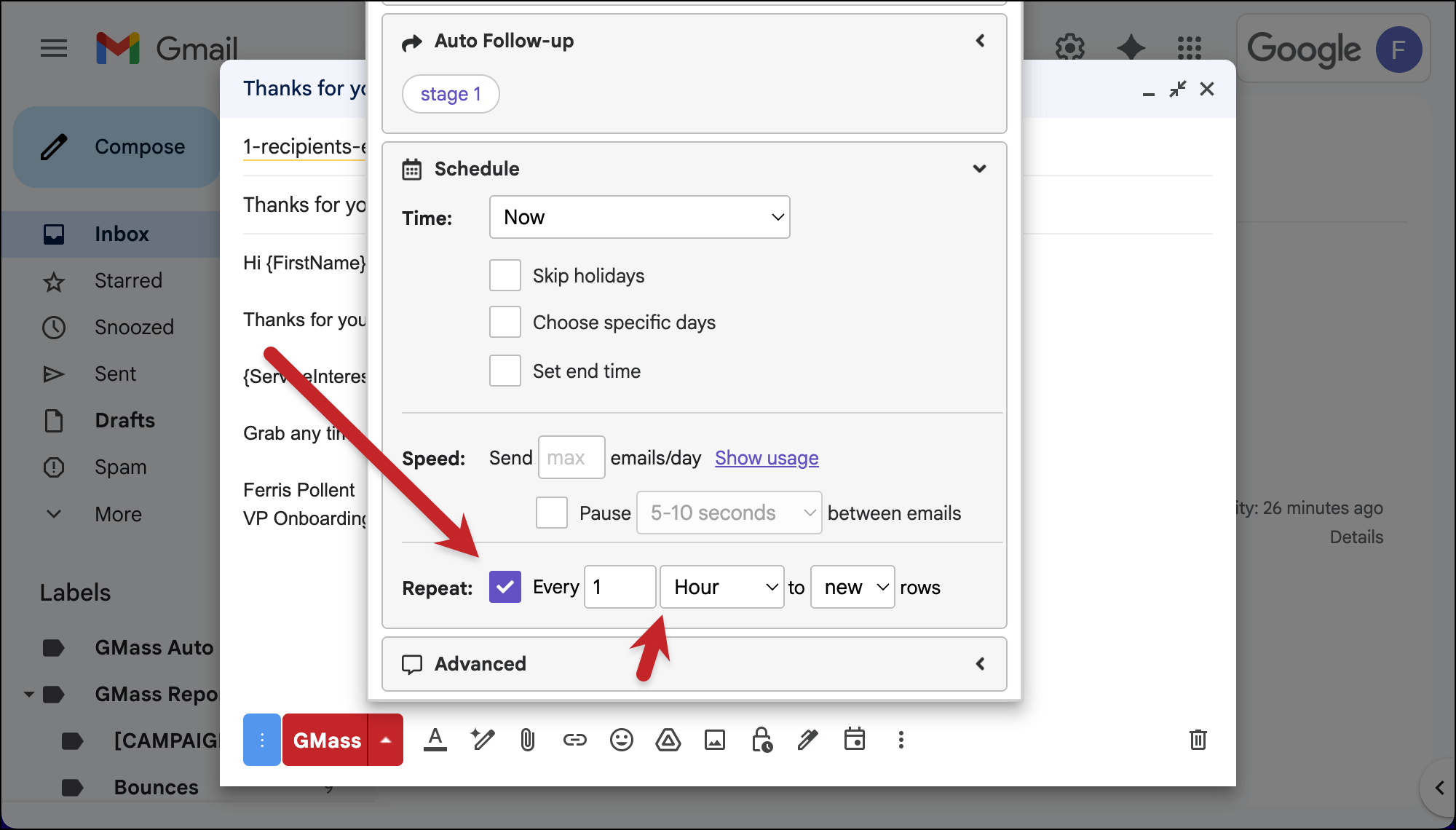Go to the Spam folder
Screen dimensions: 1456x830
coord(120,467)
